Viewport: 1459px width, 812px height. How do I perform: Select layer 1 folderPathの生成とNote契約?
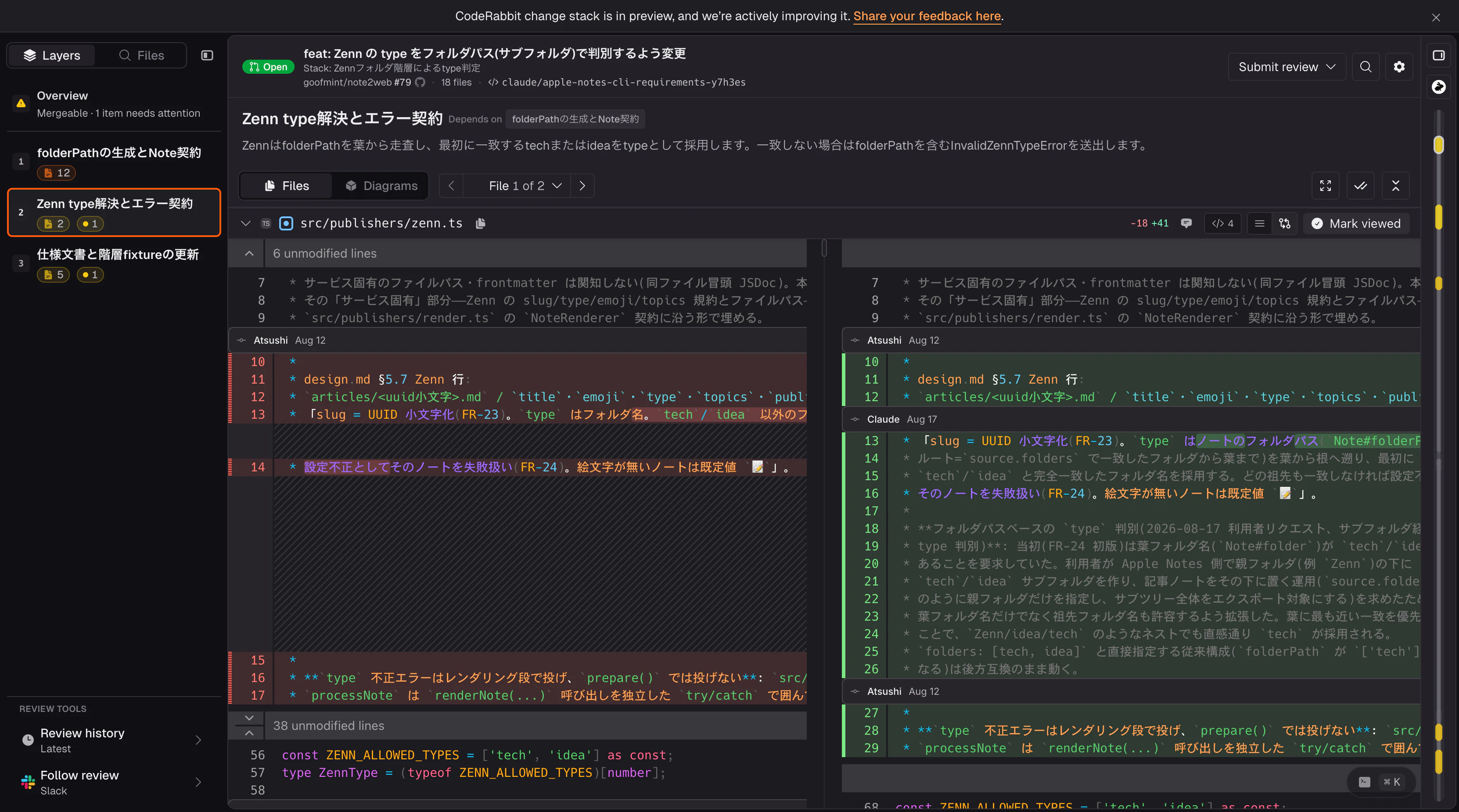[113, 162]
